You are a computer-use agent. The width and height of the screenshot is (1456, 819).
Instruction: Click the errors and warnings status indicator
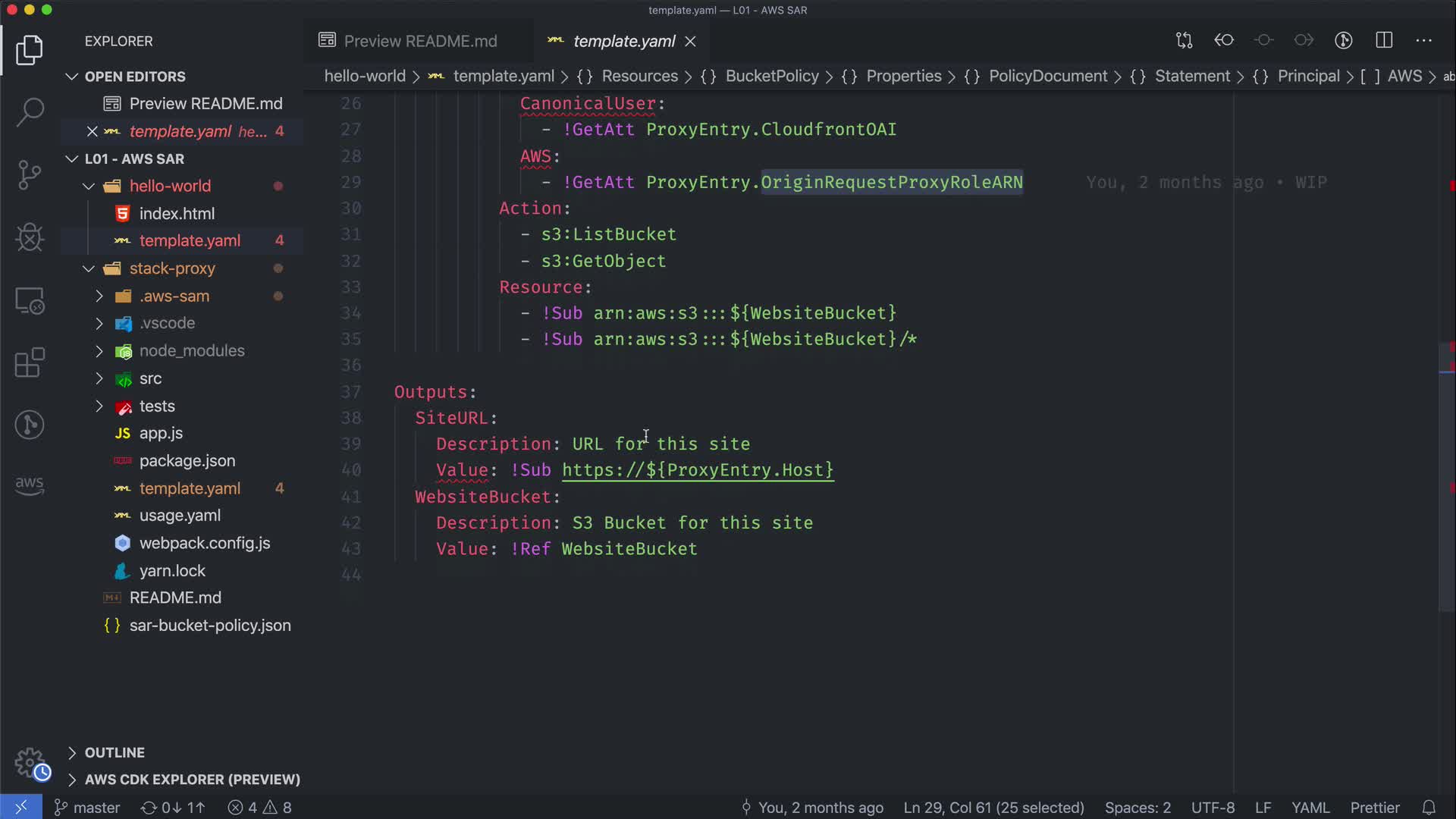pos(260,808)
